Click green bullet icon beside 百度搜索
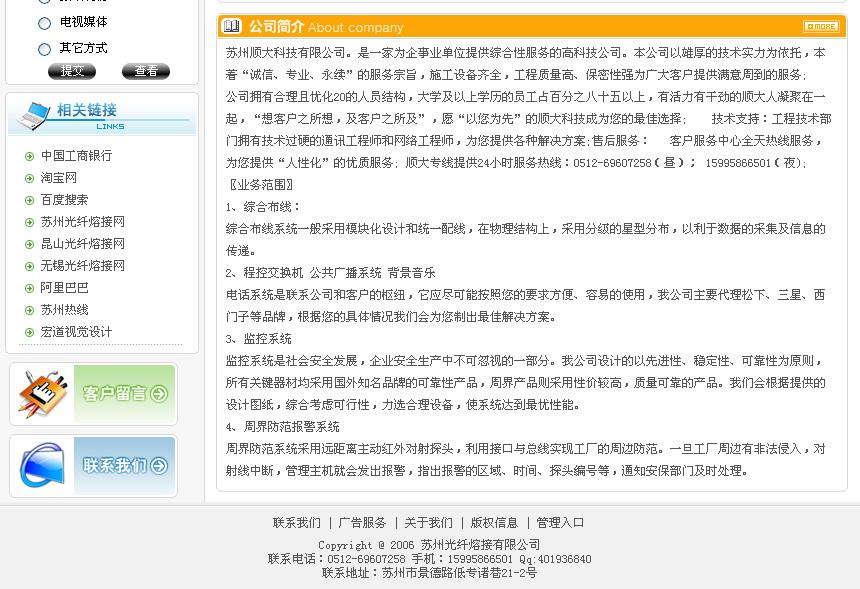The height and width of the screenshot is (589, 860). click(x=30, y=201)
